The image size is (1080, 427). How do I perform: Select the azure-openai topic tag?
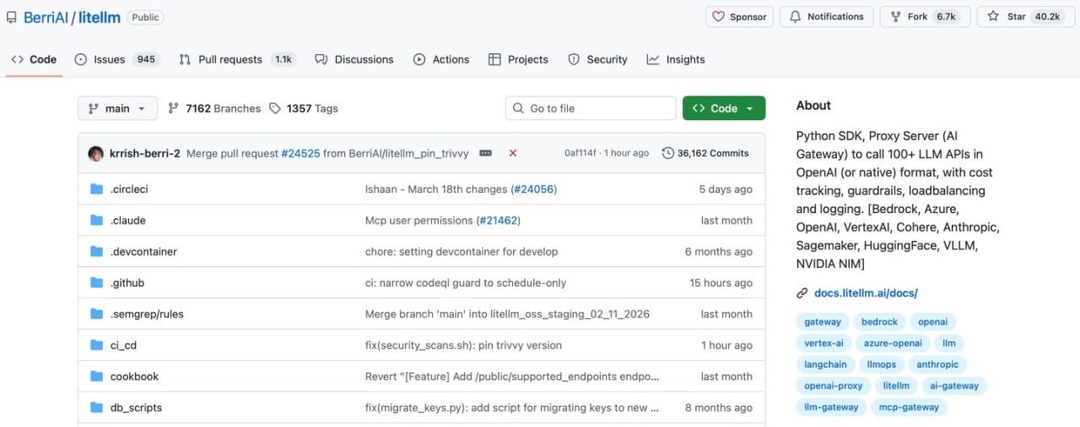[893, 343]
